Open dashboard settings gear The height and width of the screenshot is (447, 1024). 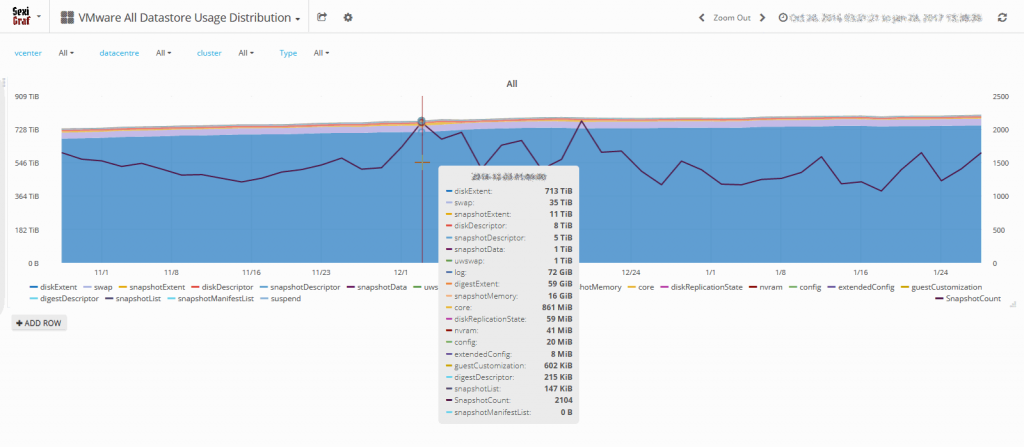(348, 18)
